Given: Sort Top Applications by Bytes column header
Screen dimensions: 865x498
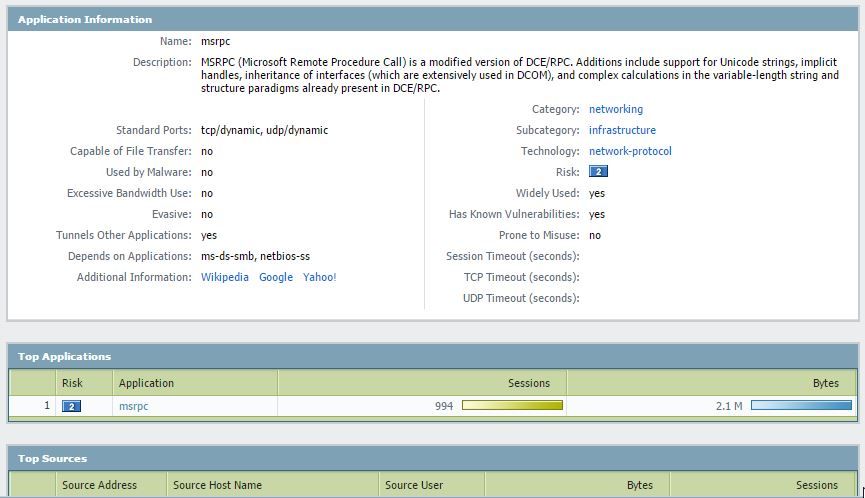Looking at the screenshot, I should point(712,383).
